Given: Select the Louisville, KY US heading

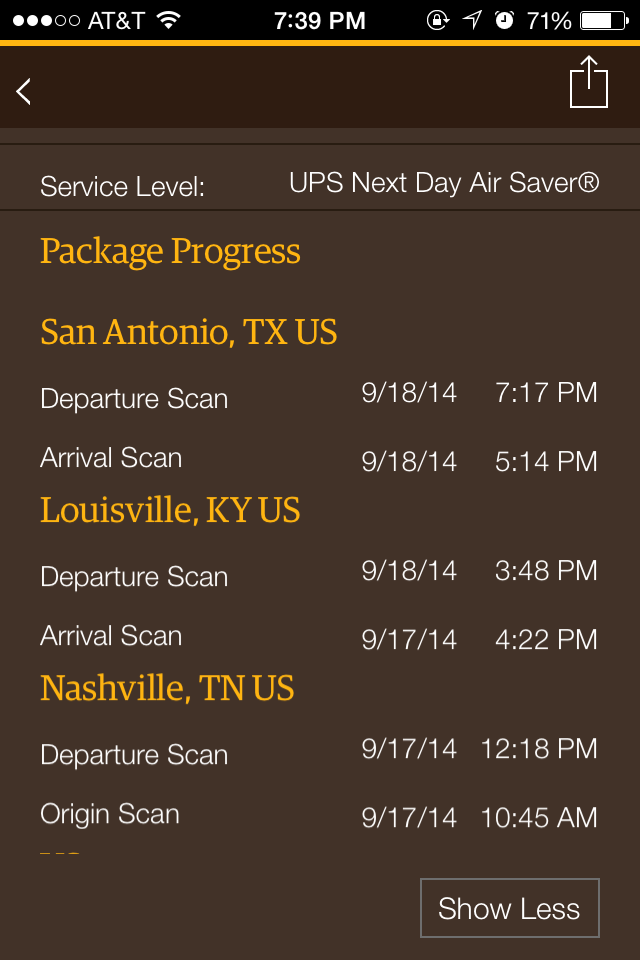Looking at the screenshot, I should pos(168,510).
